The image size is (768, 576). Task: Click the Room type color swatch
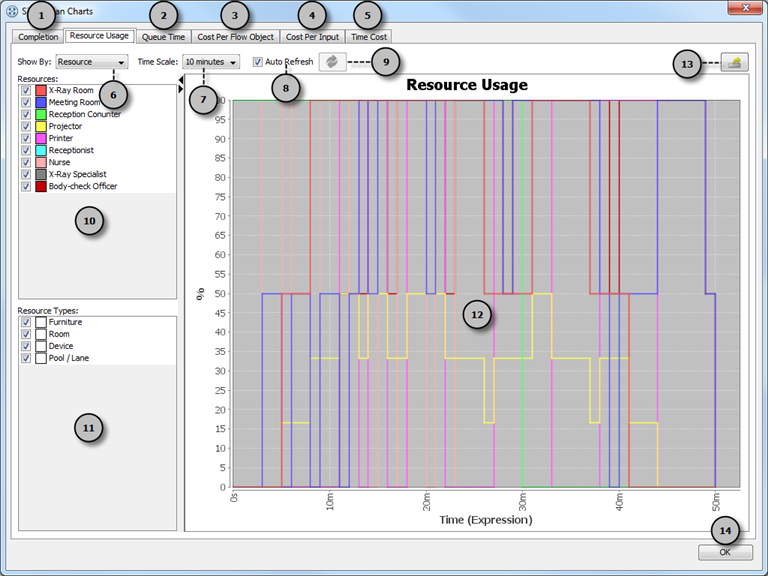(x=41, y=334)
